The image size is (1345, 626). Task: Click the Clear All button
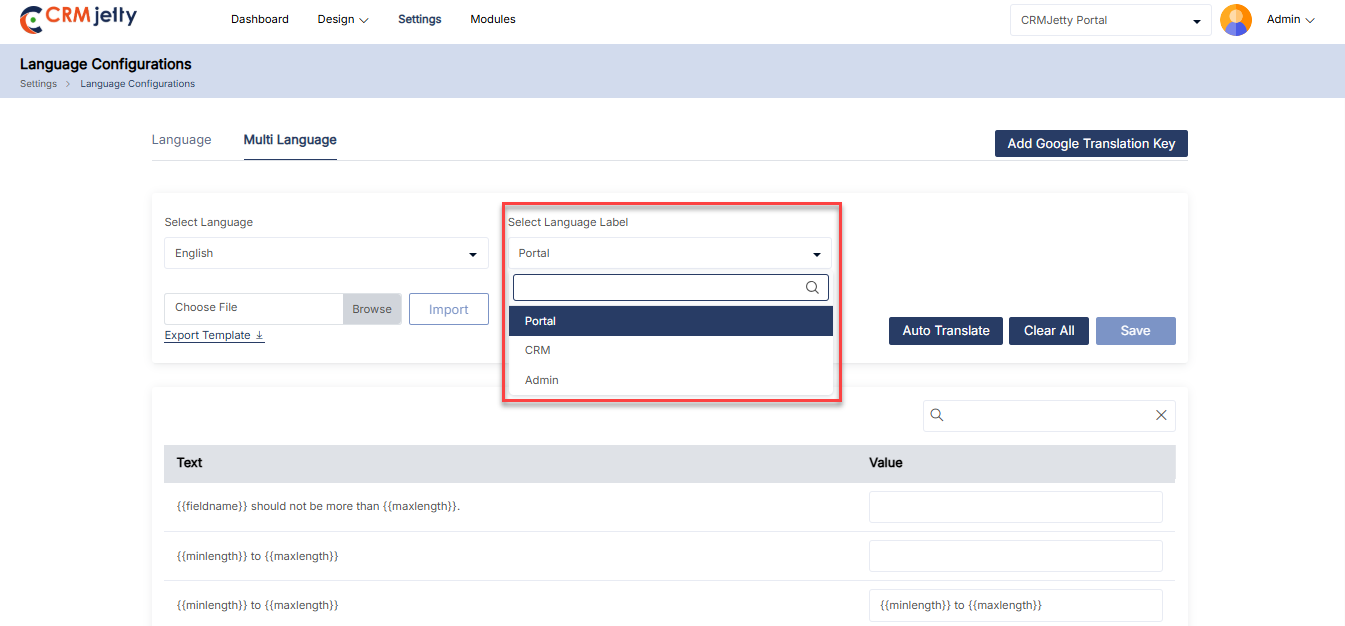click(x=1049, y=331)
